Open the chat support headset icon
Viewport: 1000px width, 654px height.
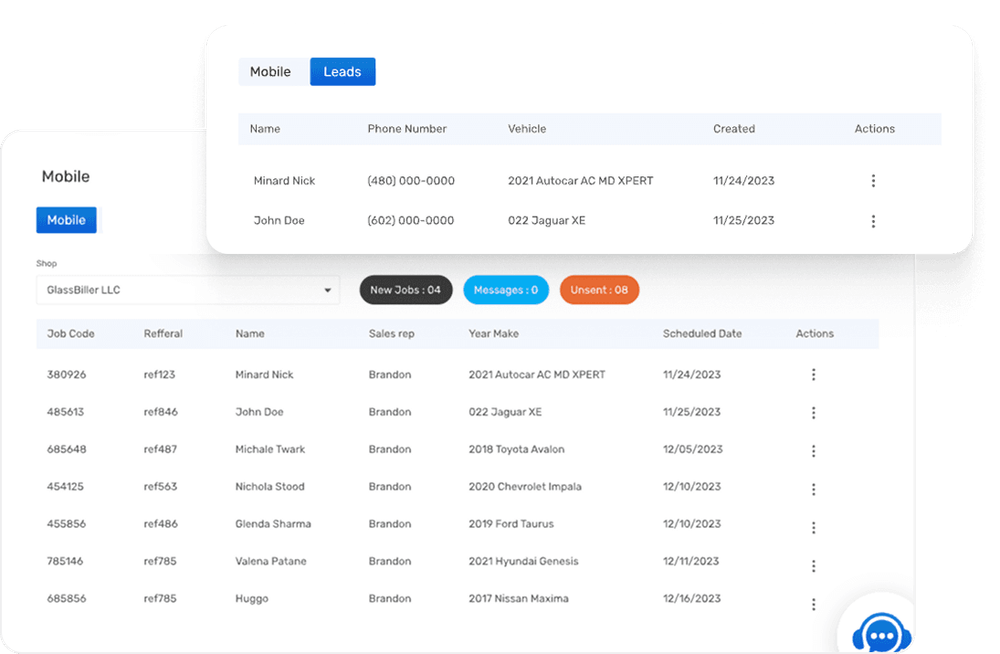pyautogui.click(x=877, y=634)
